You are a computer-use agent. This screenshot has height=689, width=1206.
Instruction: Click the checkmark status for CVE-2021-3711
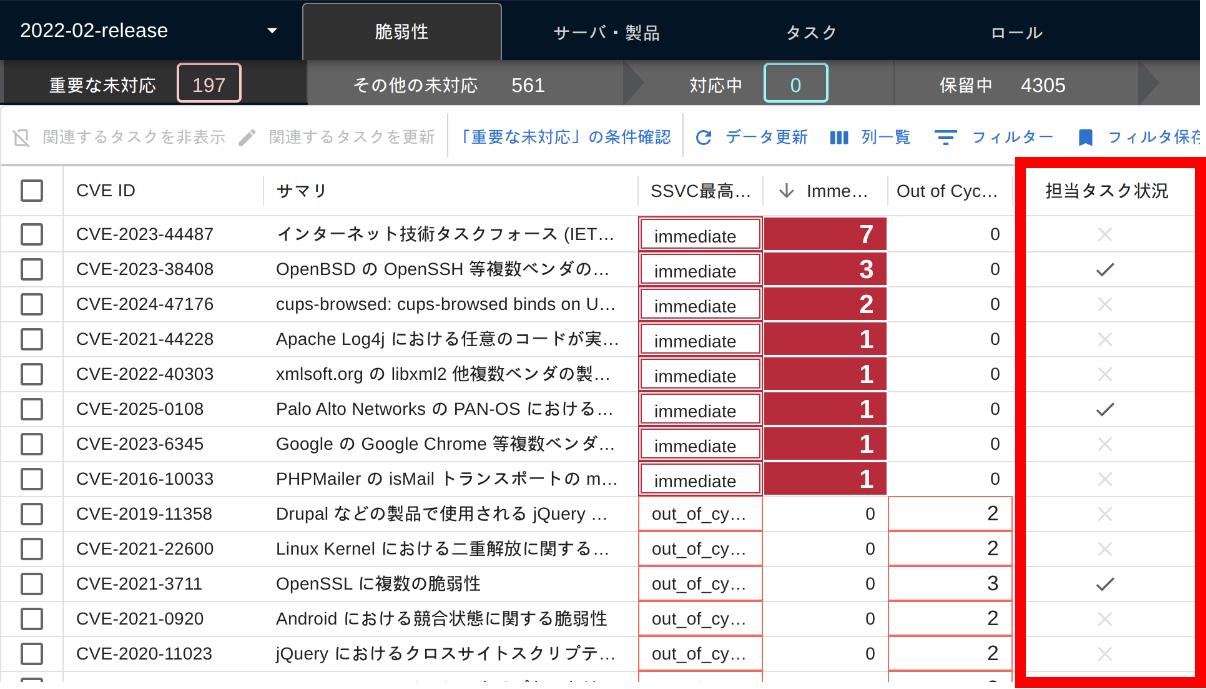[x=1105, y=584]
